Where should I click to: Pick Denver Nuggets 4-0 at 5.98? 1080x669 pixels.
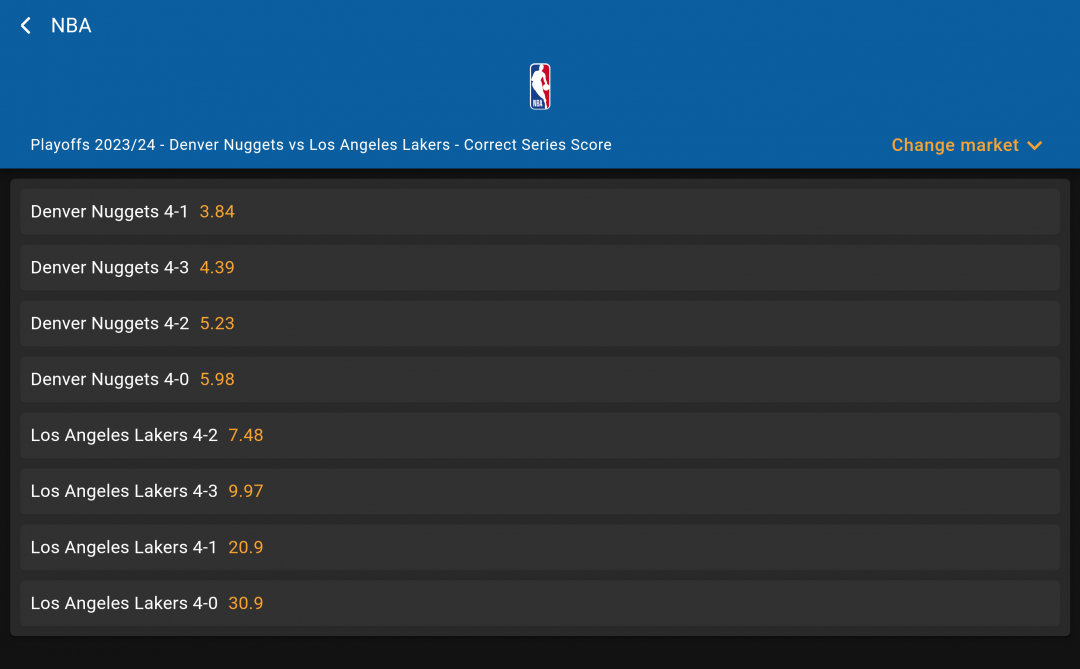(540, 379)
